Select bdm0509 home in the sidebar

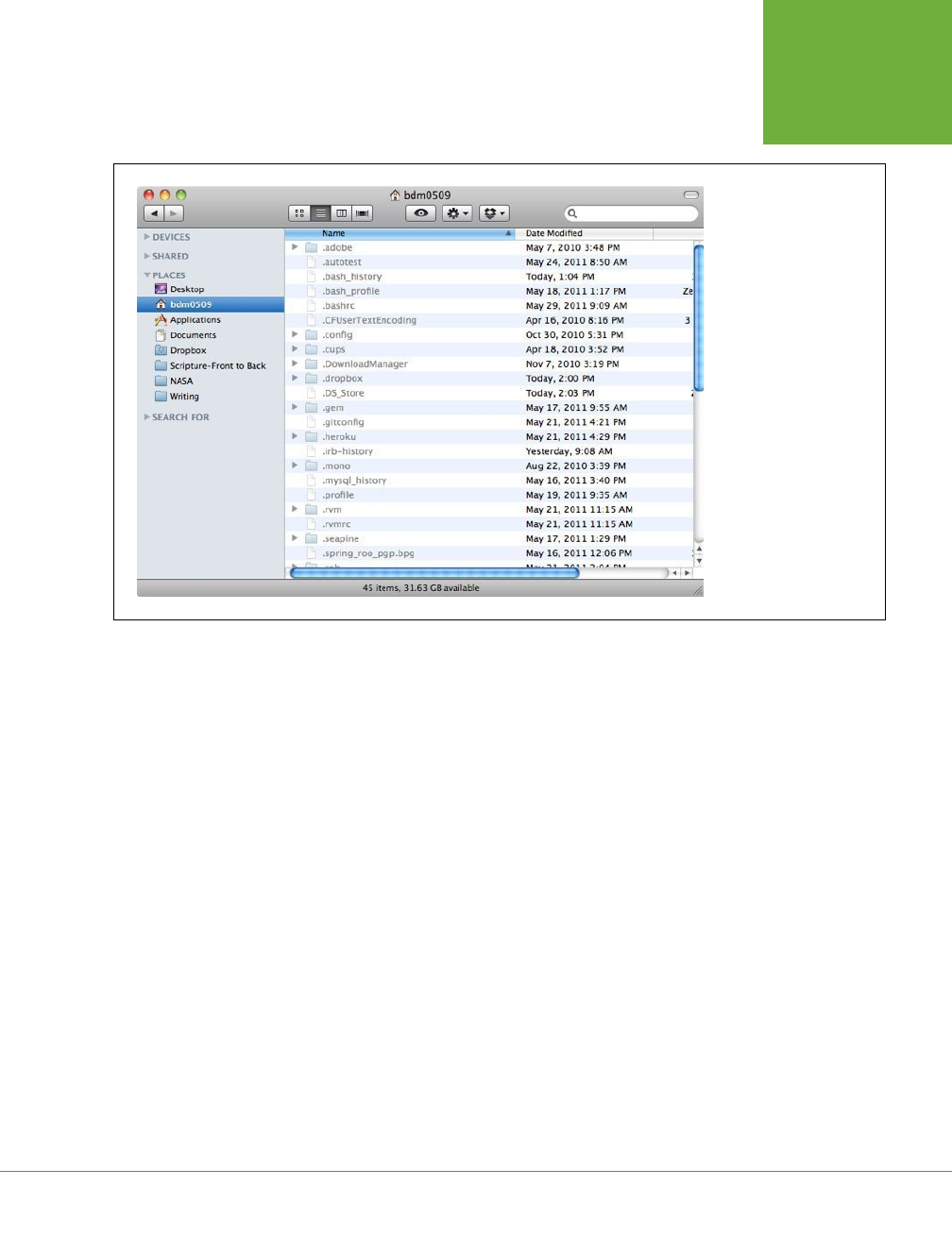pos(211,304)
